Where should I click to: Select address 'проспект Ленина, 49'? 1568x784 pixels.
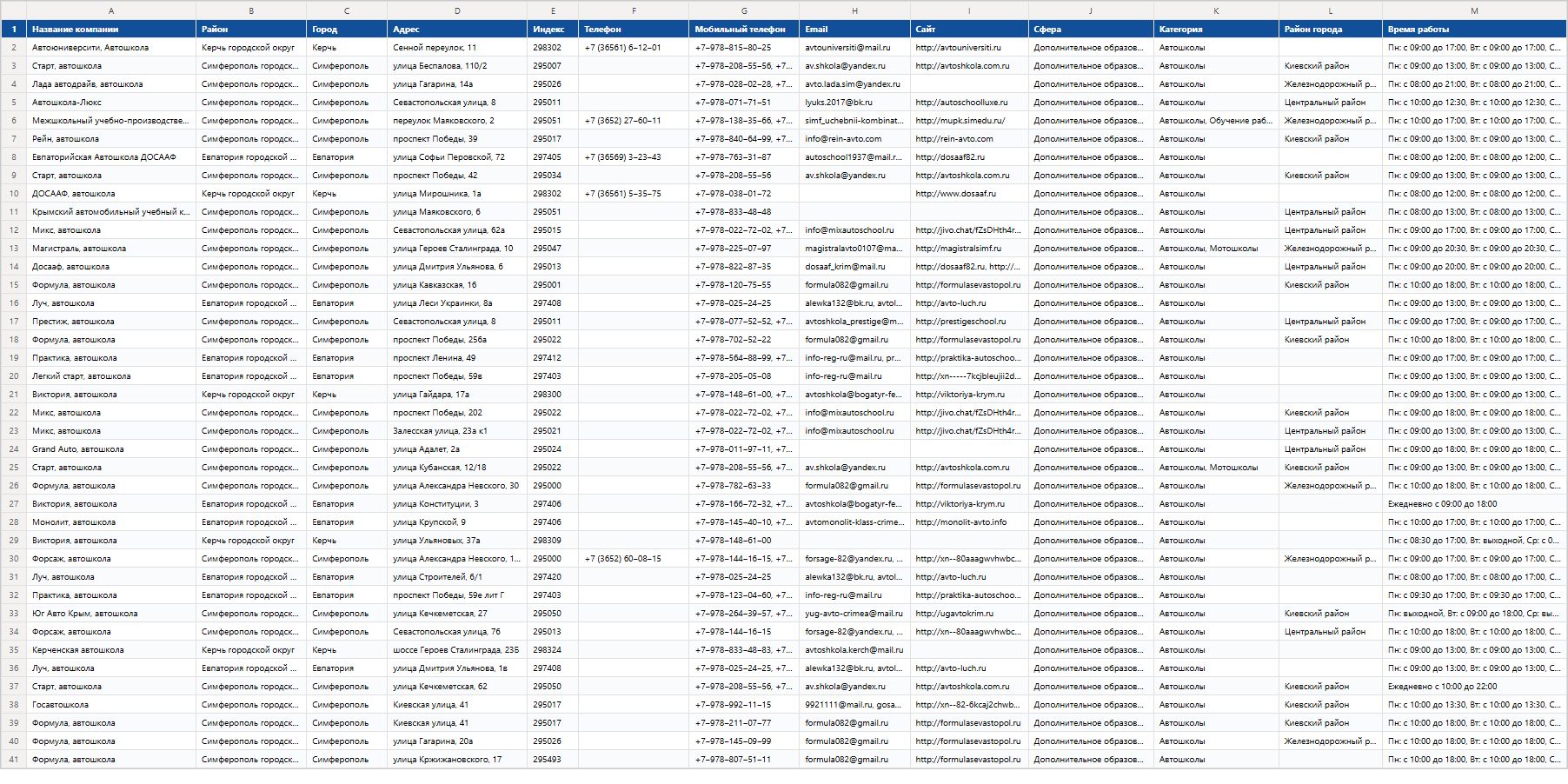tap(457, 358)
